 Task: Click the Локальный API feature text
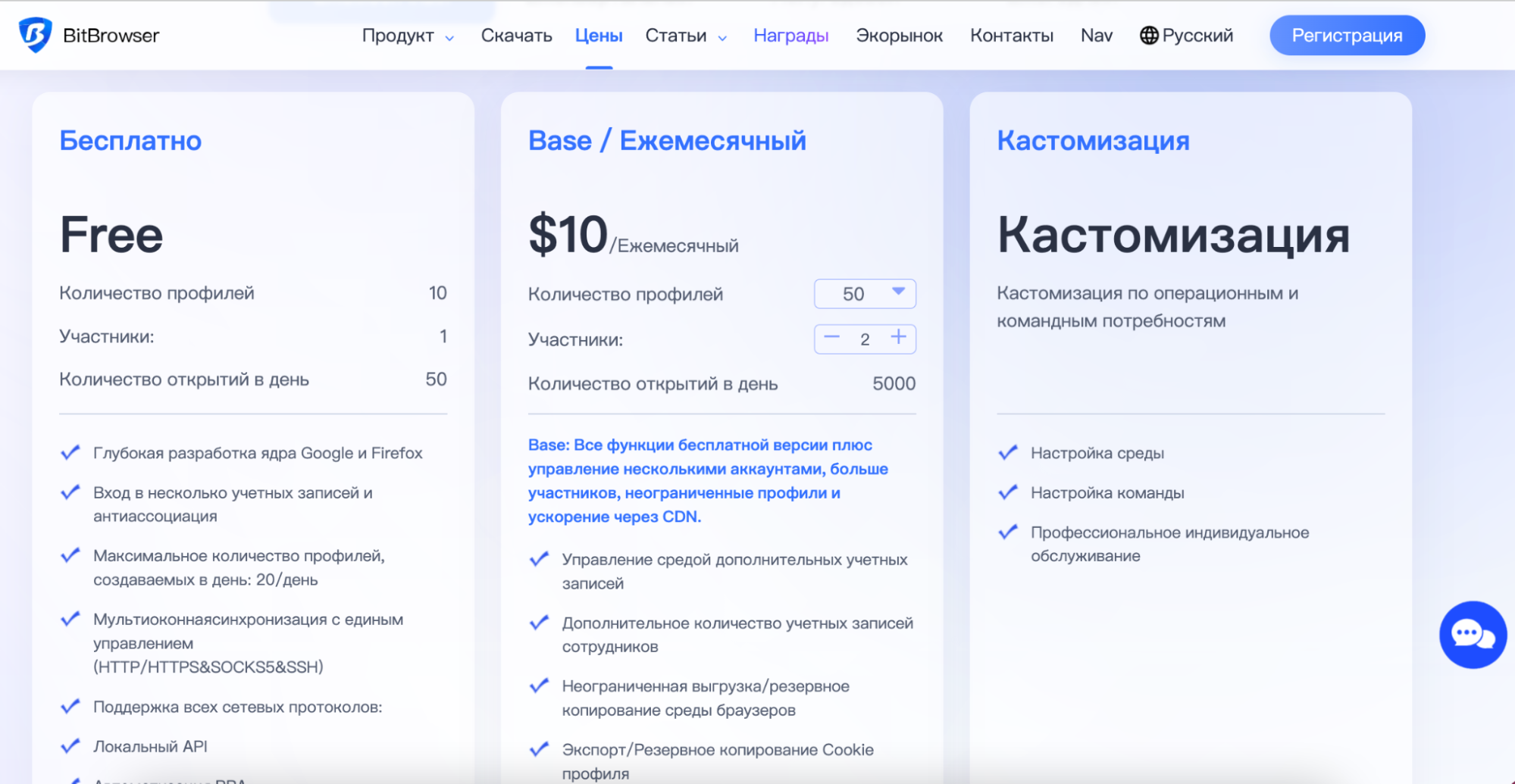coord(150,746)
